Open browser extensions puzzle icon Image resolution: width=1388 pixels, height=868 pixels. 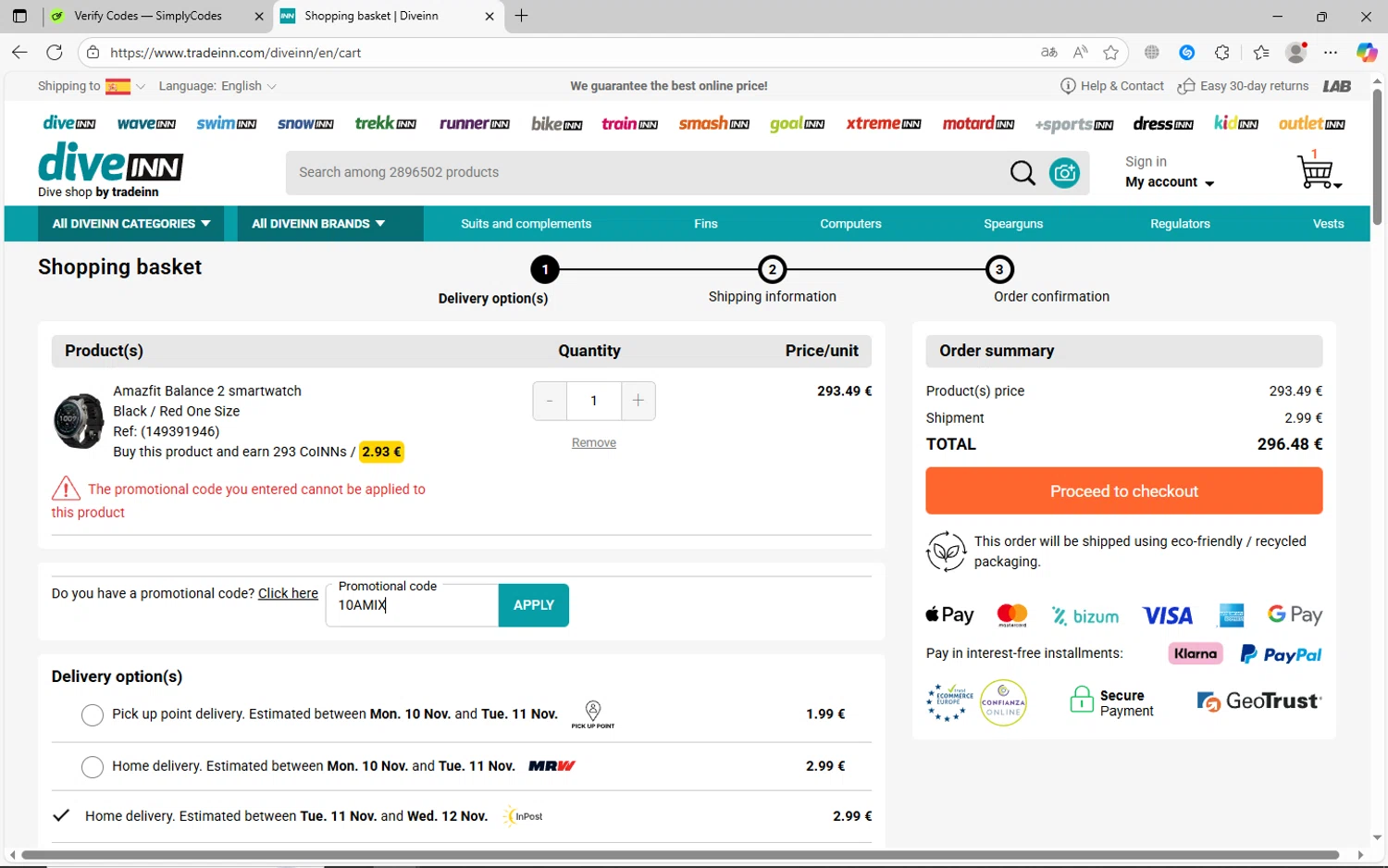pos(1222,53)
